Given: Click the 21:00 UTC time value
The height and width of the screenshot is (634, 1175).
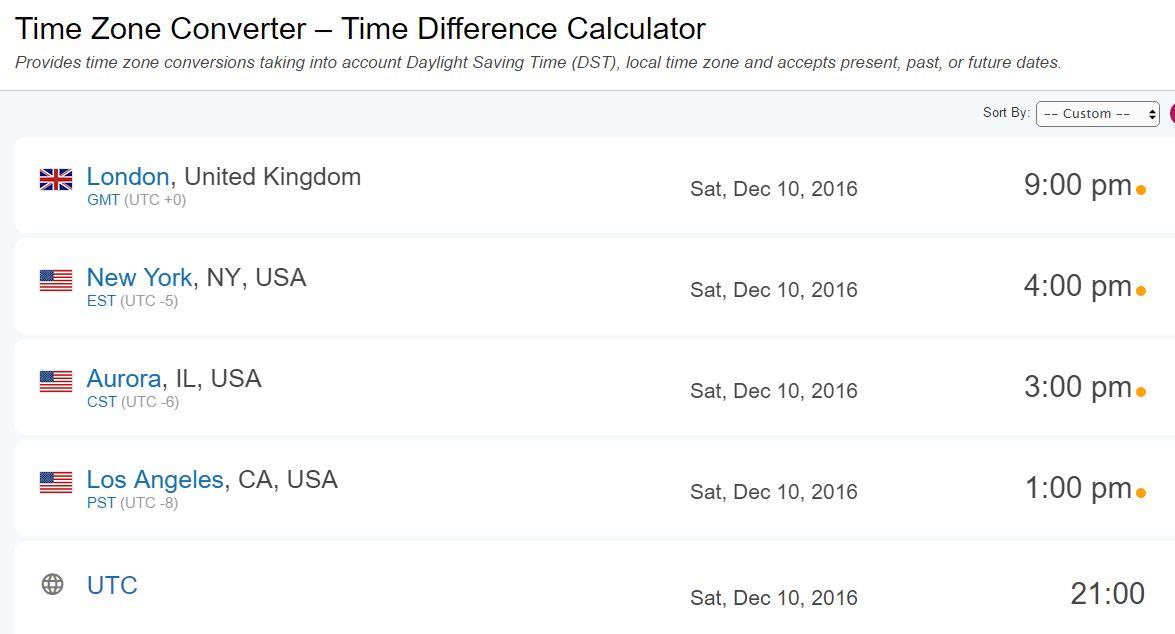Looking at the screenshot, I should [1107, 594].
